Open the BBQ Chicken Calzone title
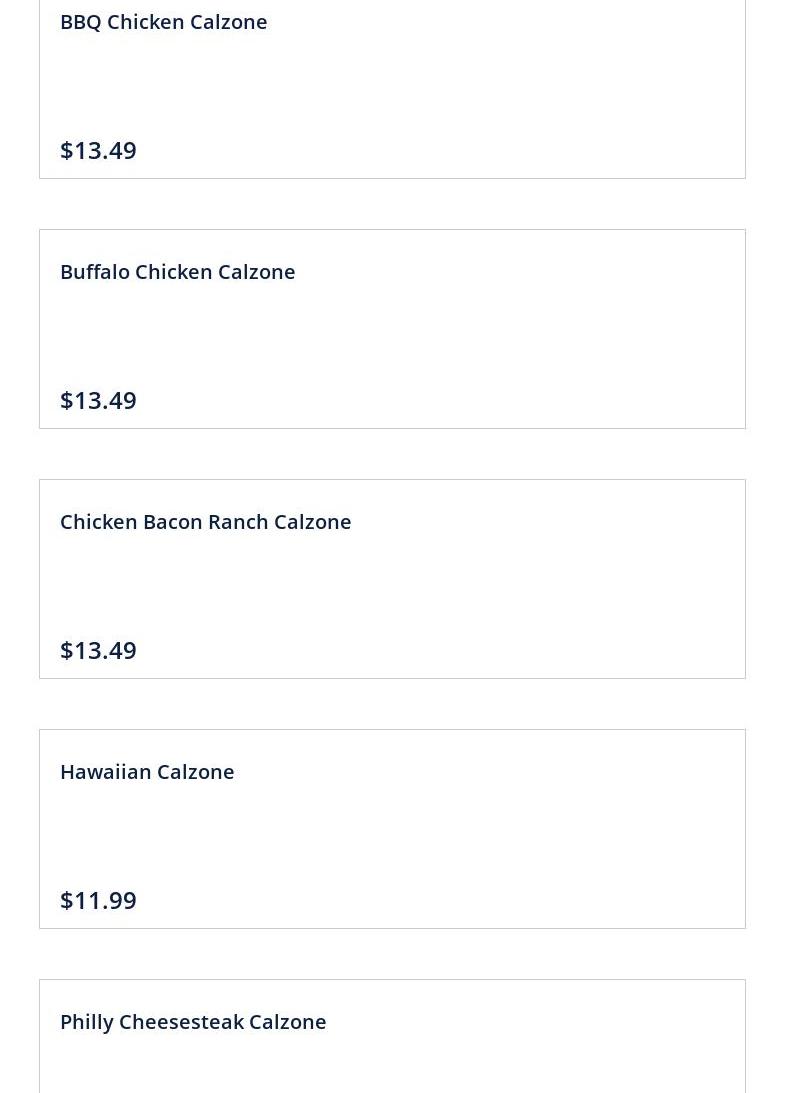The width and height of the screenshot is (785, 1093). tap(163, 22)
